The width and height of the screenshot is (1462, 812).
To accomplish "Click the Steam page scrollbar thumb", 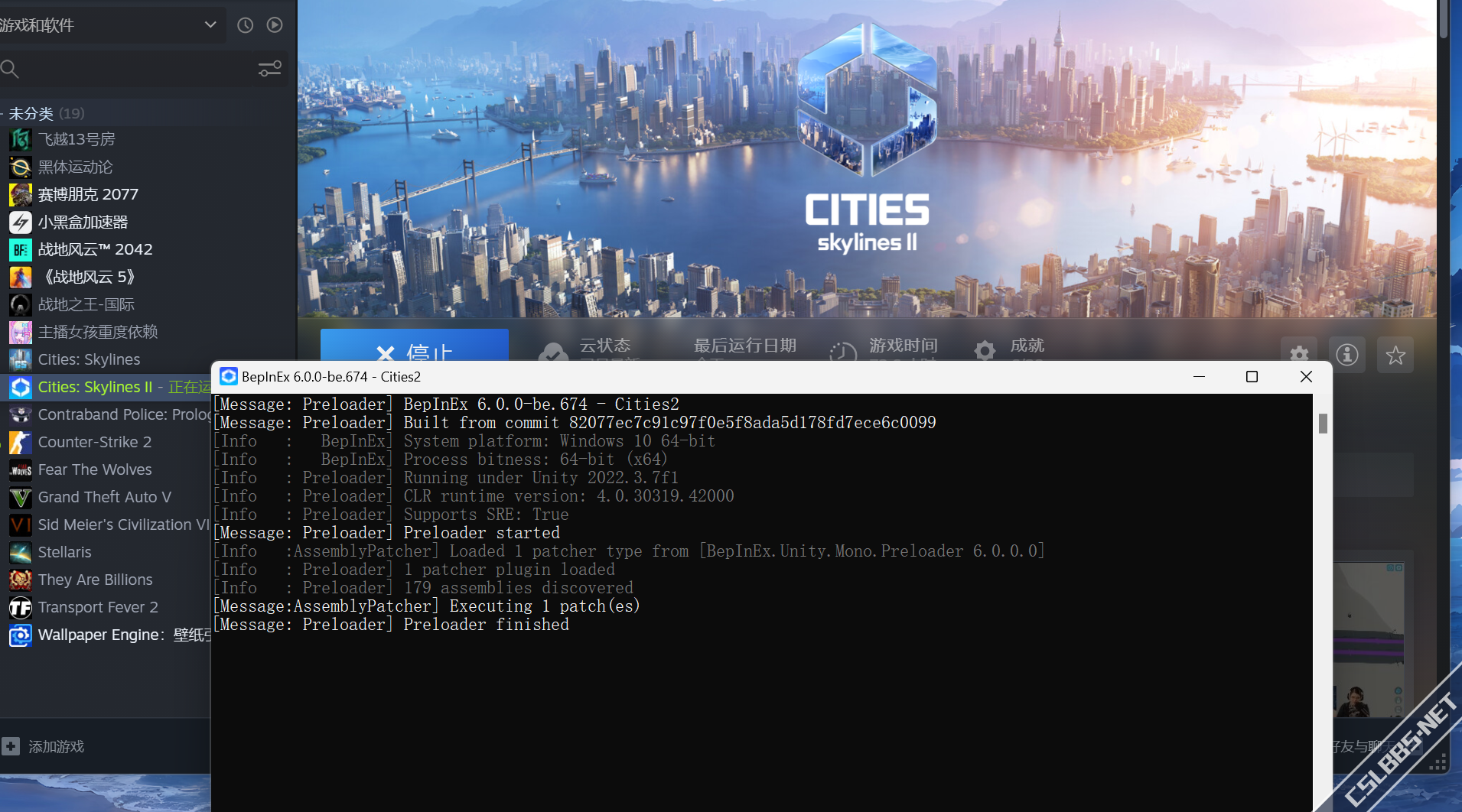I will pos(1444,19).
